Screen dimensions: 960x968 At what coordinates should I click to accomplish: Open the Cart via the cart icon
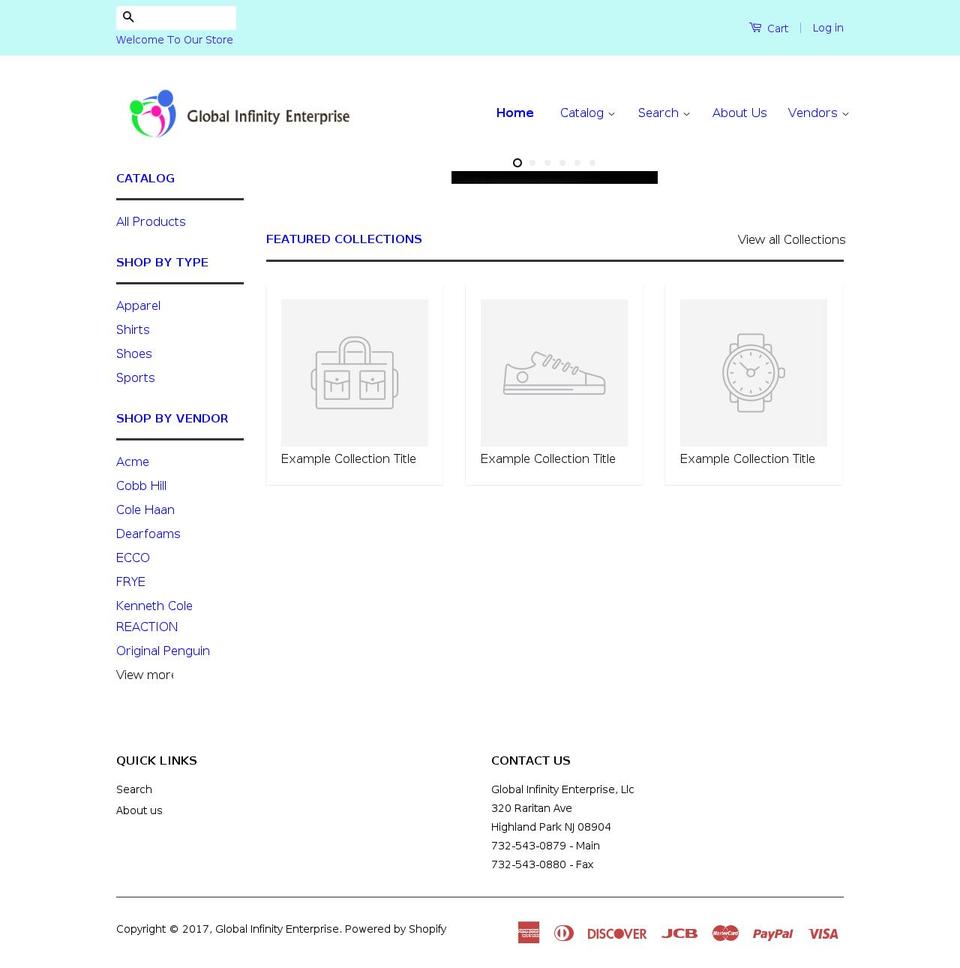pyautogui.click(x=757, y=27)
